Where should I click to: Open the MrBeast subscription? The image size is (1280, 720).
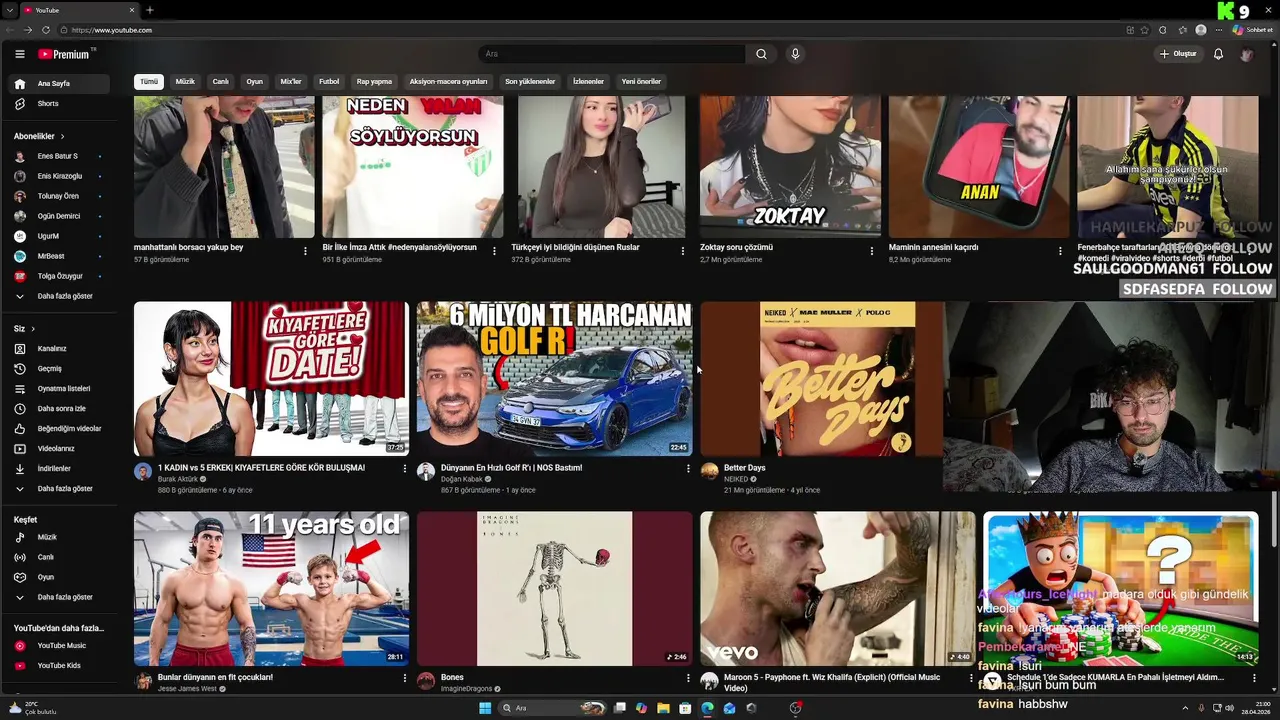(60, 256)
